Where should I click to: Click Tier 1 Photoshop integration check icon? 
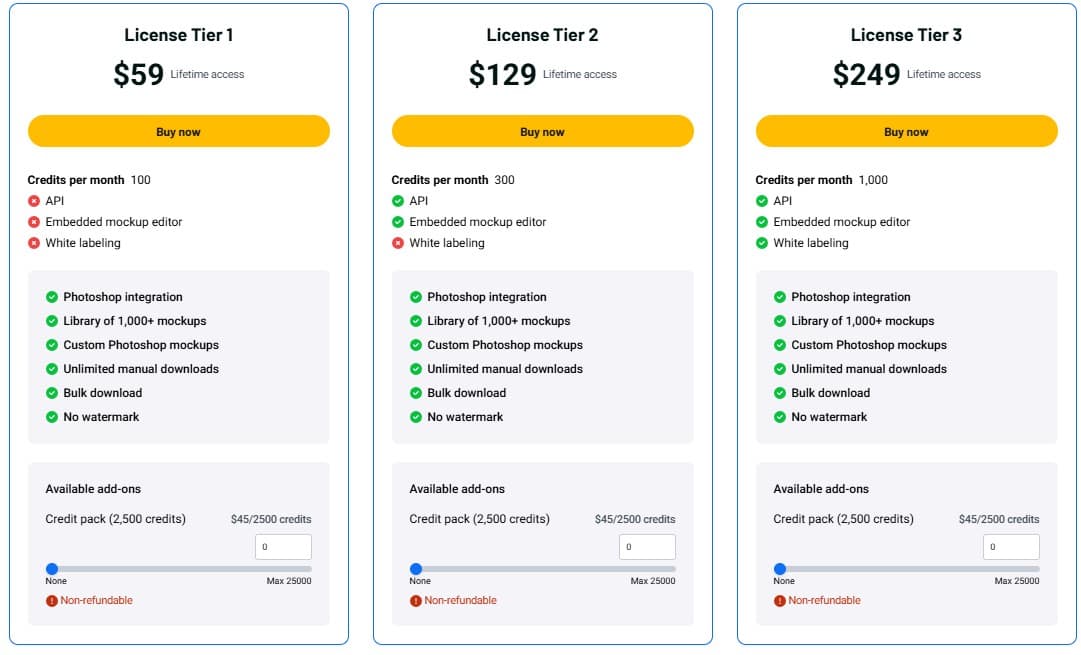[52, 297]
